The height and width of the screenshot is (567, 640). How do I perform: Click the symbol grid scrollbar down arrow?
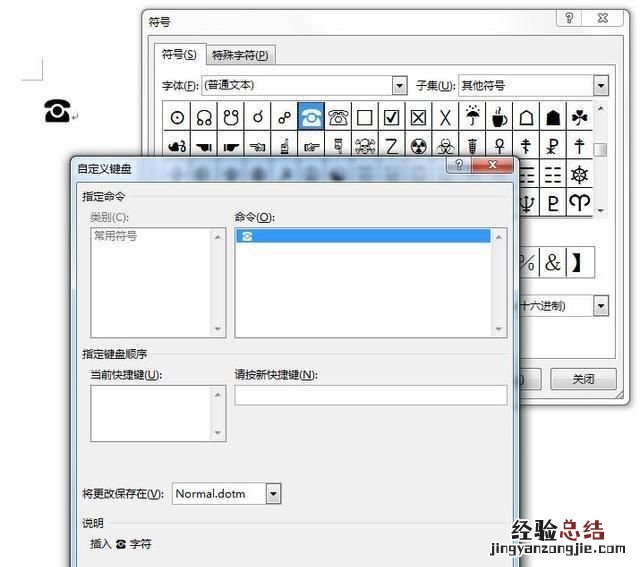click(x=600, y=210)
